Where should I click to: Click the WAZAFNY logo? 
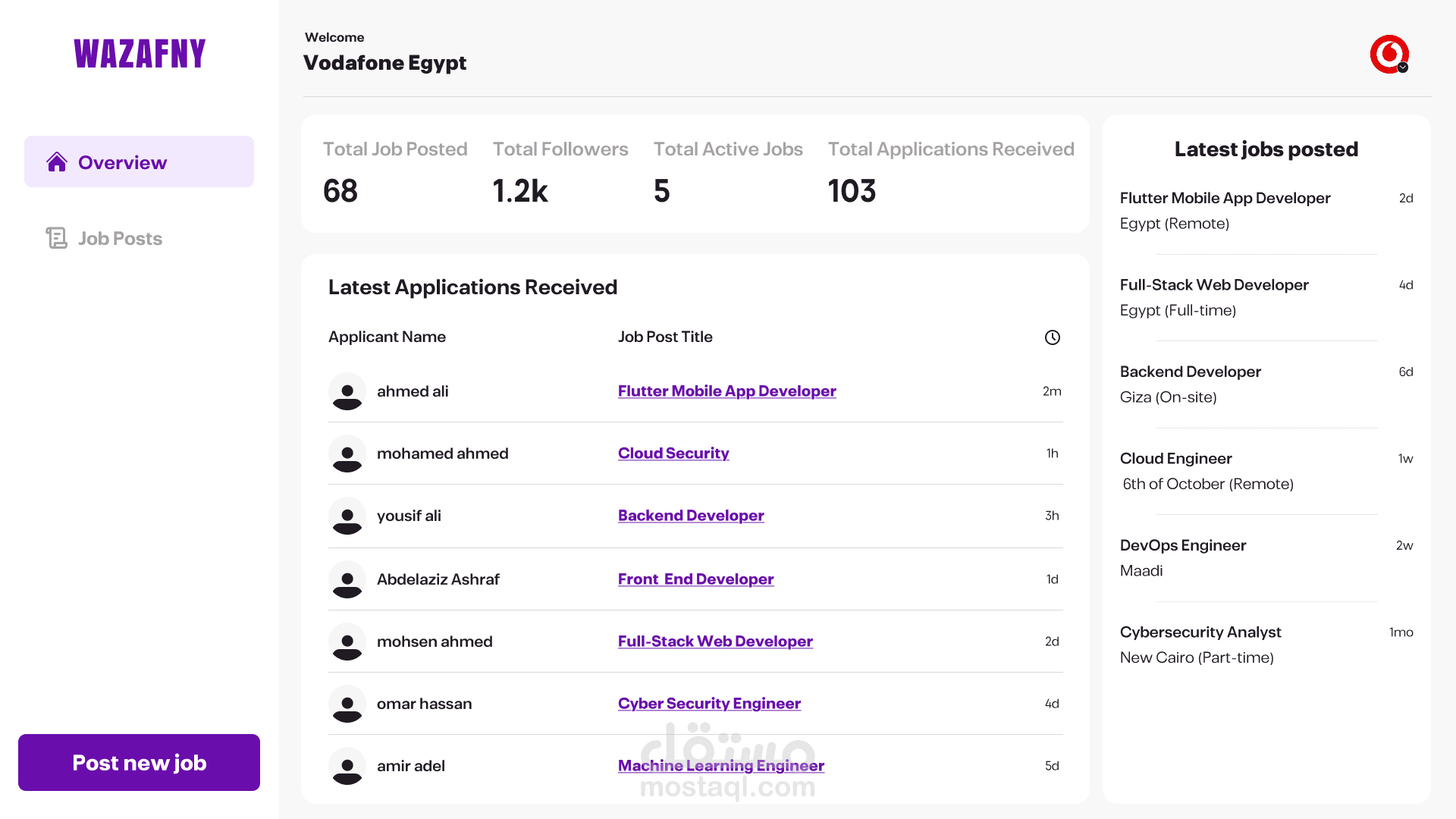(x=140, y=54)
